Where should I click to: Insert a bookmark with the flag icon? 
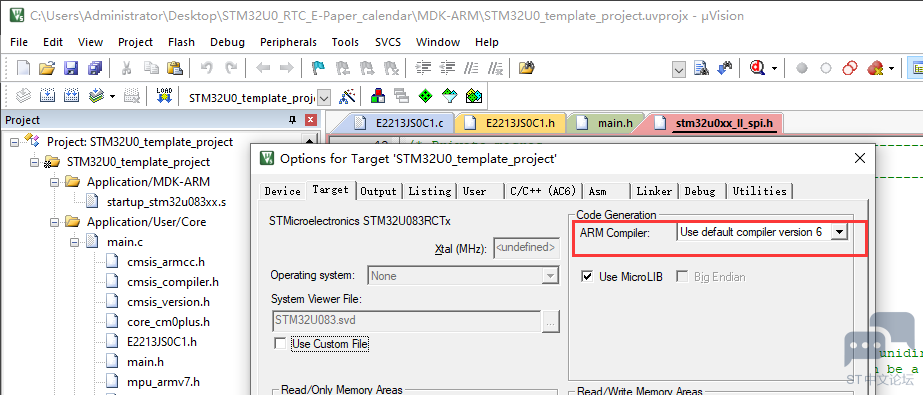pos(318,68)
